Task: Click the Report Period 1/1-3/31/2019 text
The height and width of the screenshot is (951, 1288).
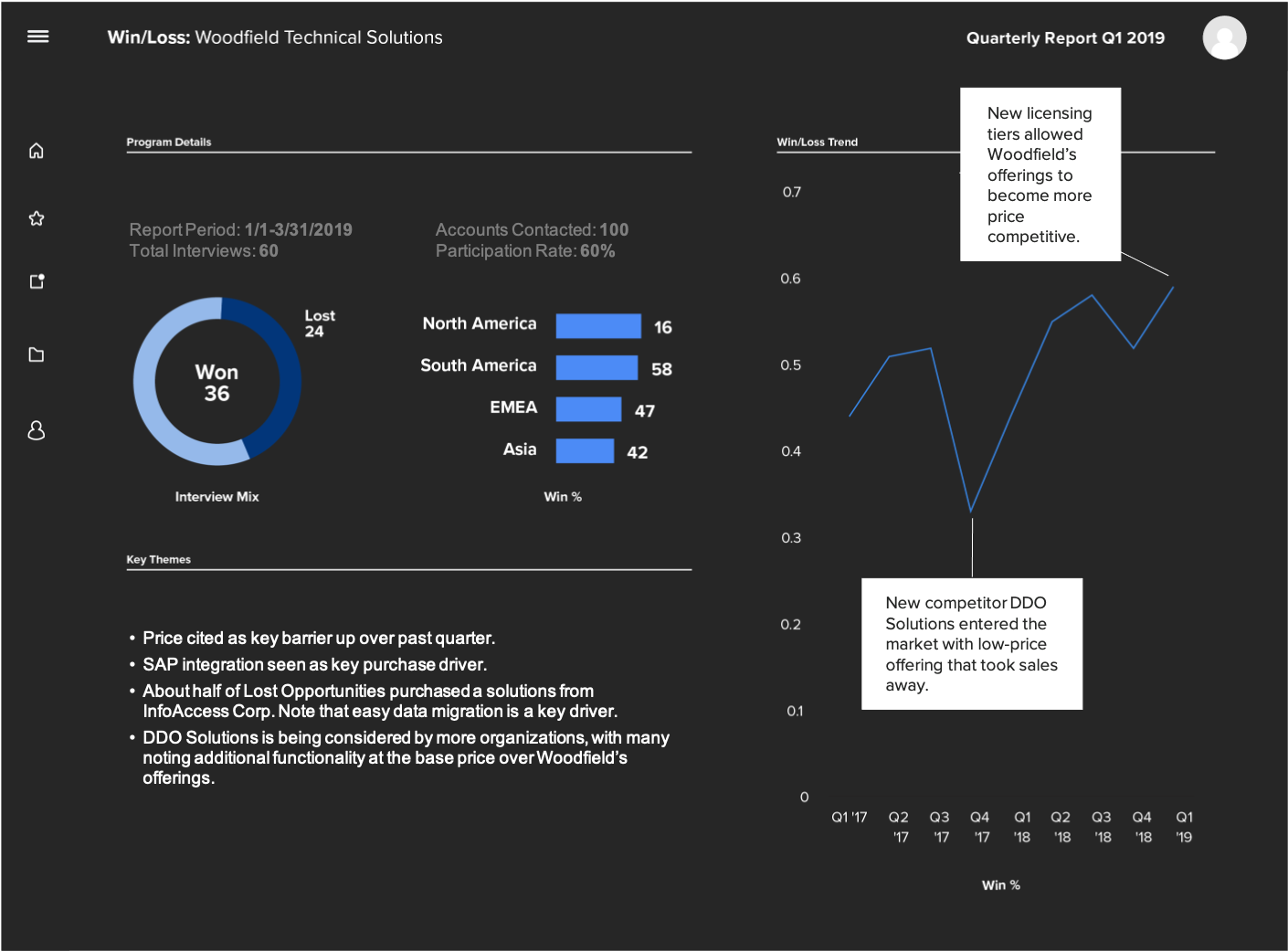Action: click(241, 229)
